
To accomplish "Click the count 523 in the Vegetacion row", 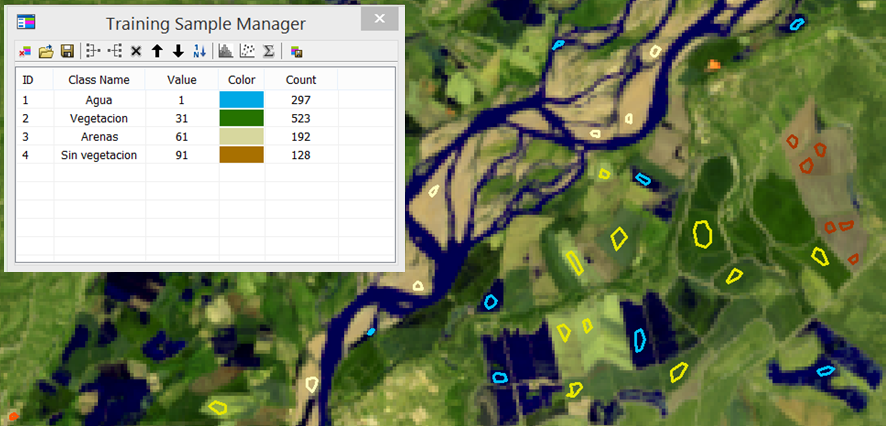I will pyautogui.click(x=301, y=119).
